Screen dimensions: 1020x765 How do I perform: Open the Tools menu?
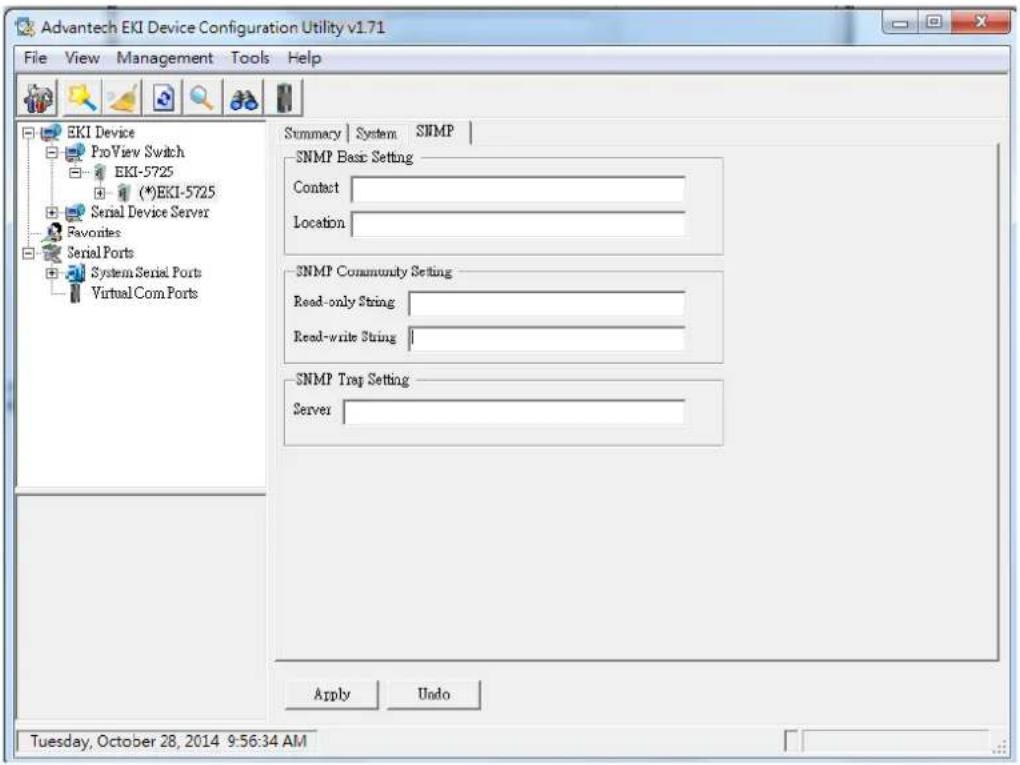click(x=250, y=58)
